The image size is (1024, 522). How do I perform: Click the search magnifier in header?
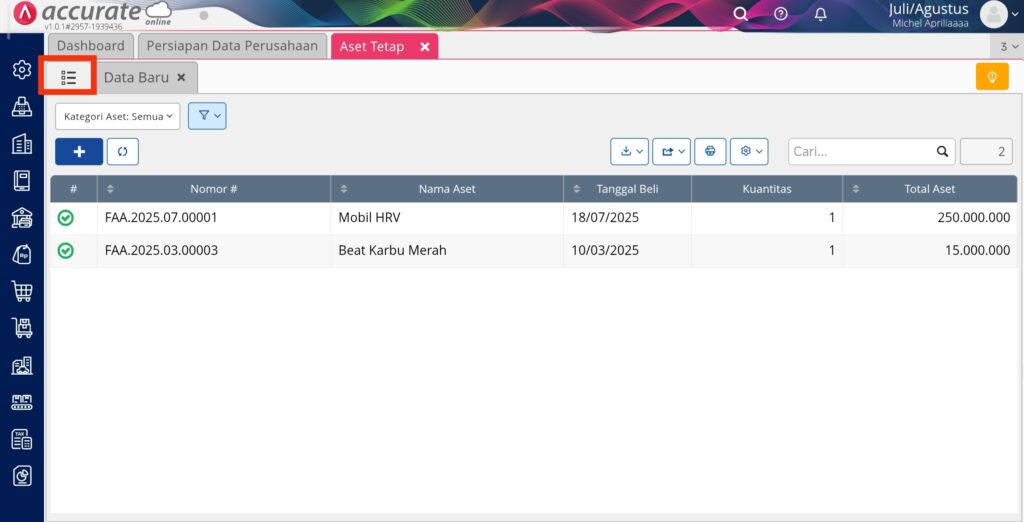741,14
